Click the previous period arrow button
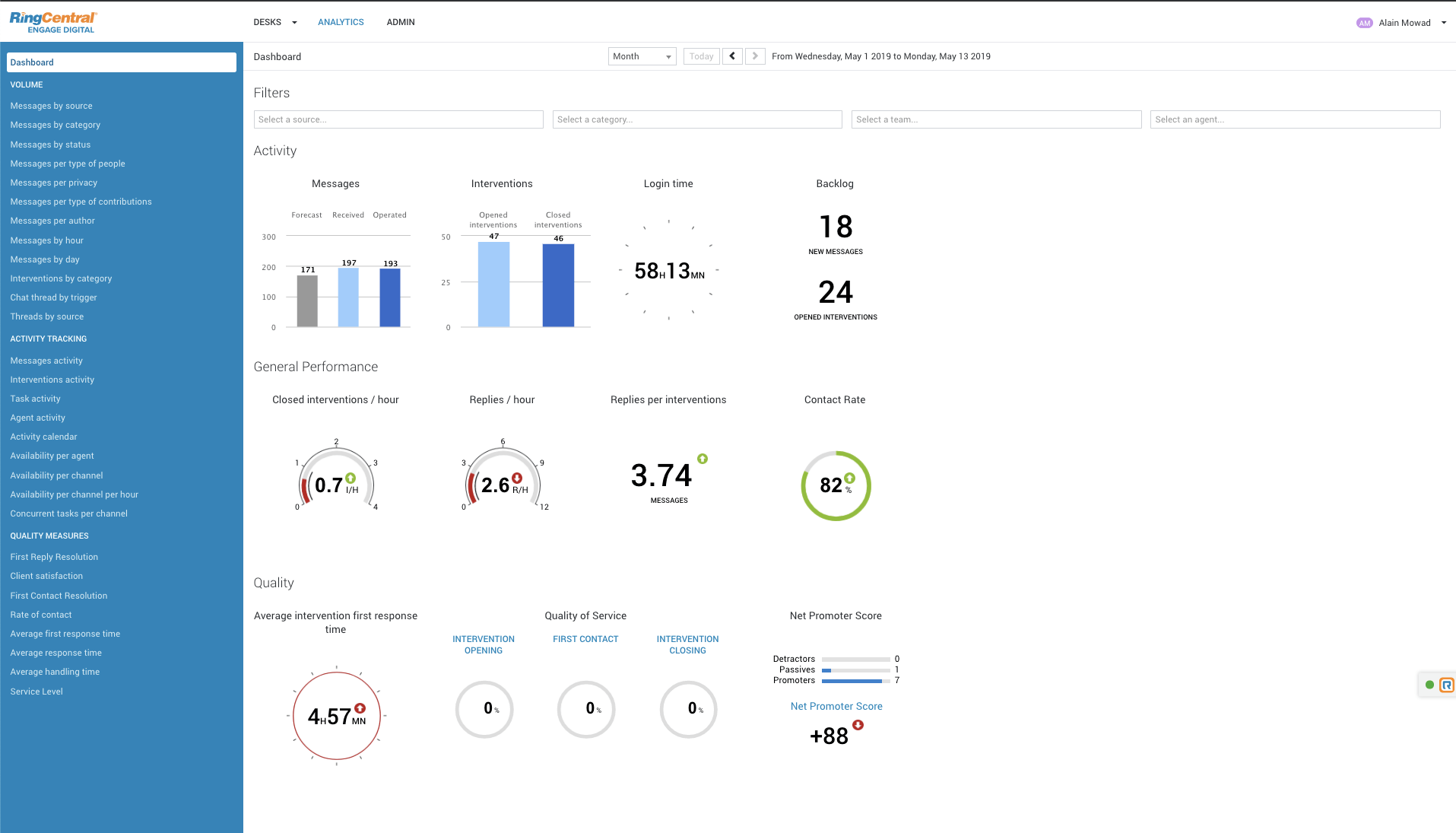This screenshot has height=833, width=1456. [x=732, y=56]
